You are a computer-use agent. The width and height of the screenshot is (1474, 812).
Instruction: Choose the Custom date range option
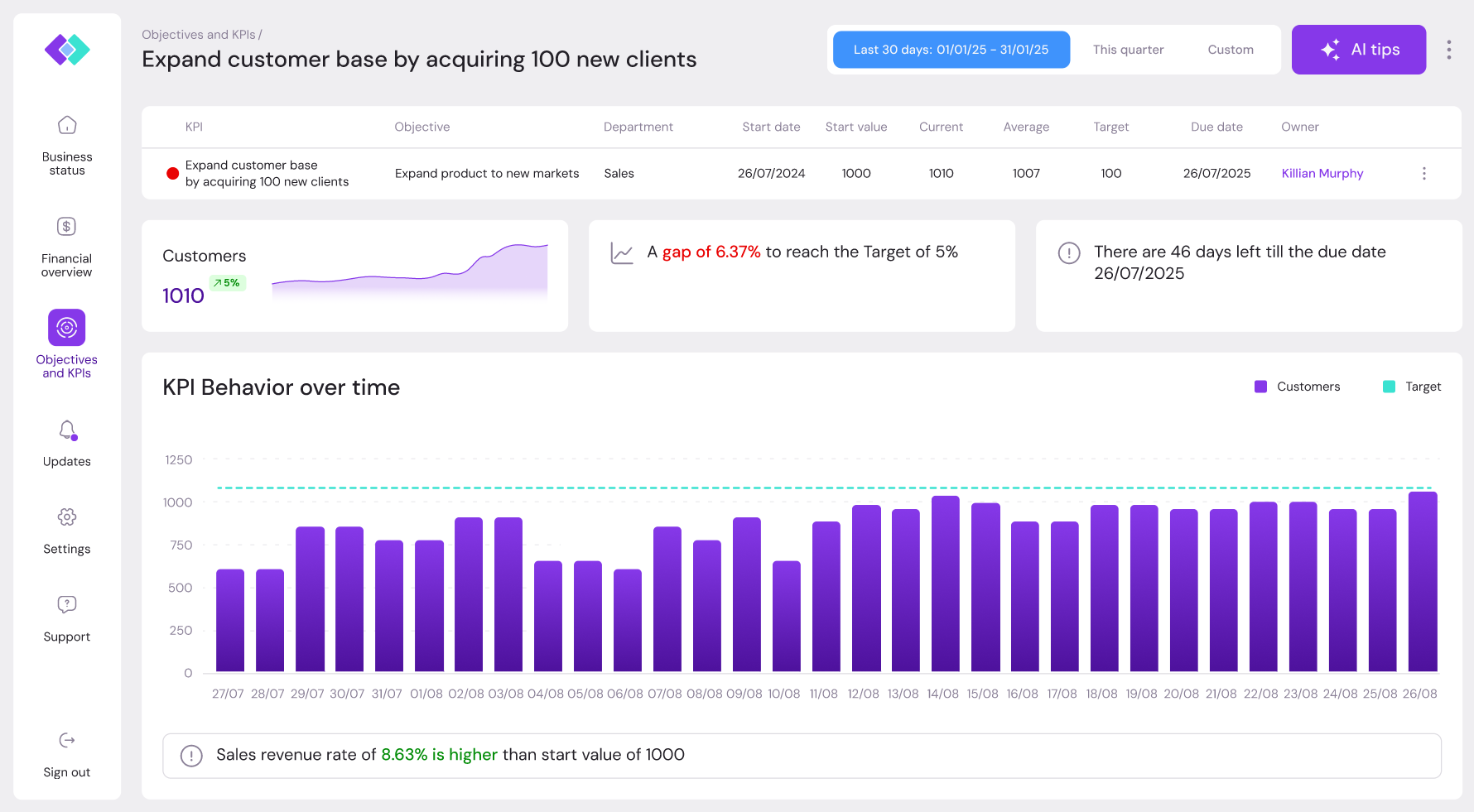[x=1231, y=50]
